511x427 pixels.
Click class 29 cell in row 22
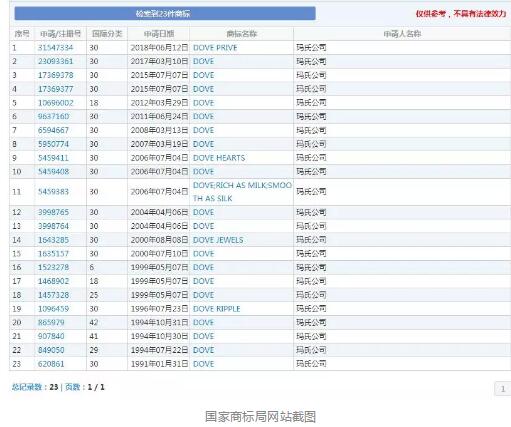[94, 350]
